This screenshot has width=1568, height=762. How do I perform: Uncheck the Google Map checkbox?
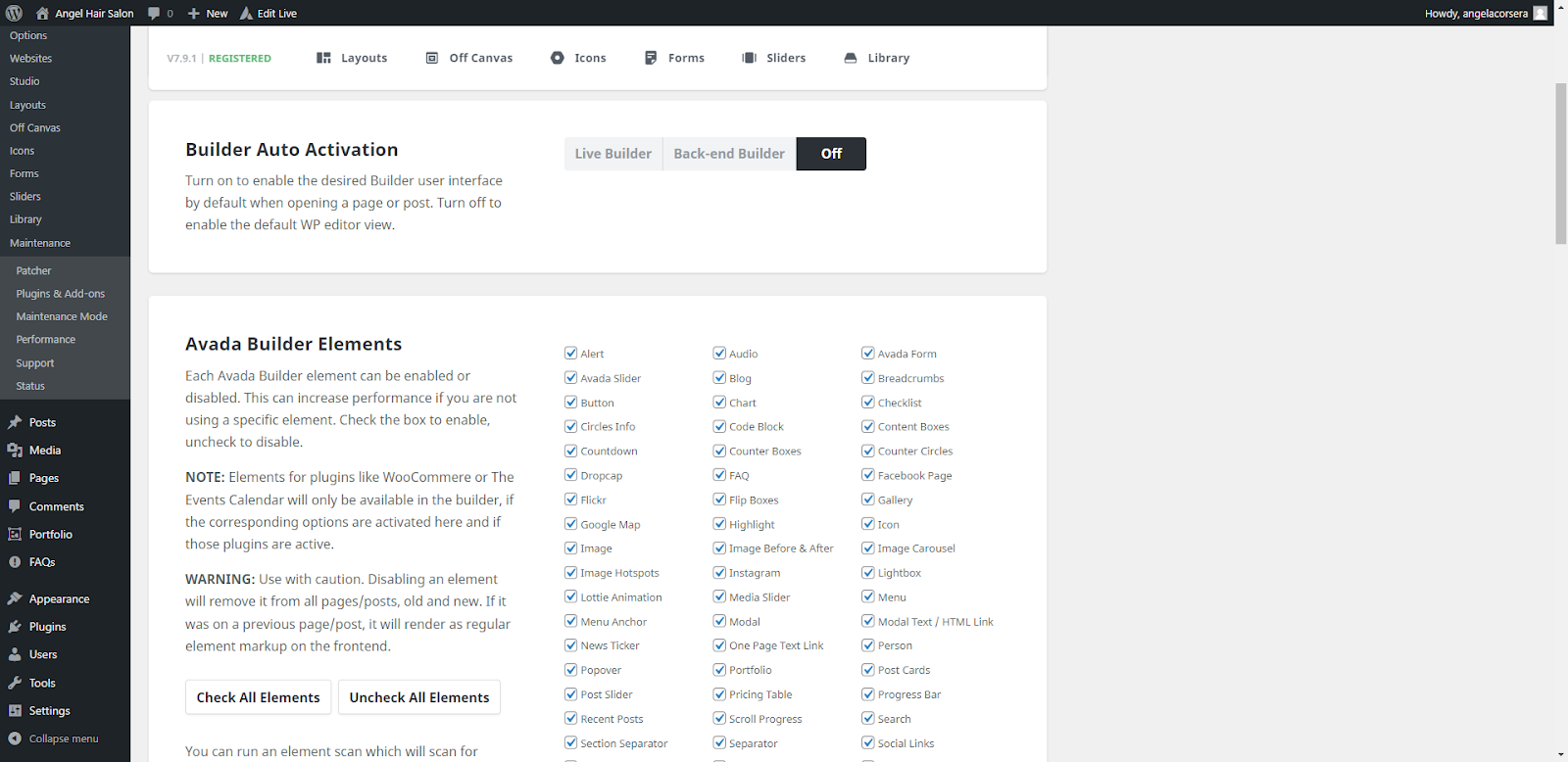click(x=570, y=524)
